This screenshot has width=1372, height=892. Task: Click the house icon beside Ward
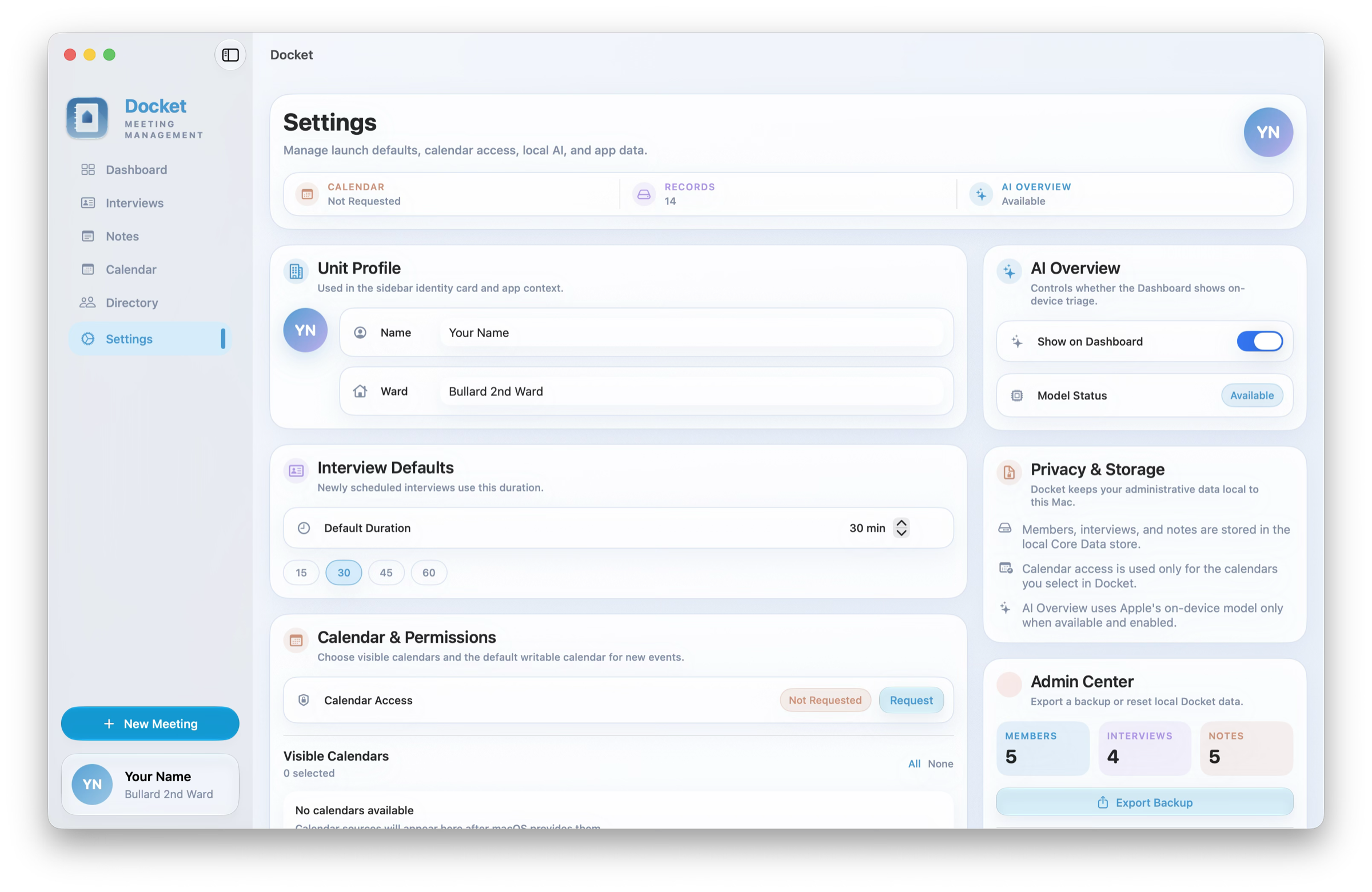pos(360,391)
